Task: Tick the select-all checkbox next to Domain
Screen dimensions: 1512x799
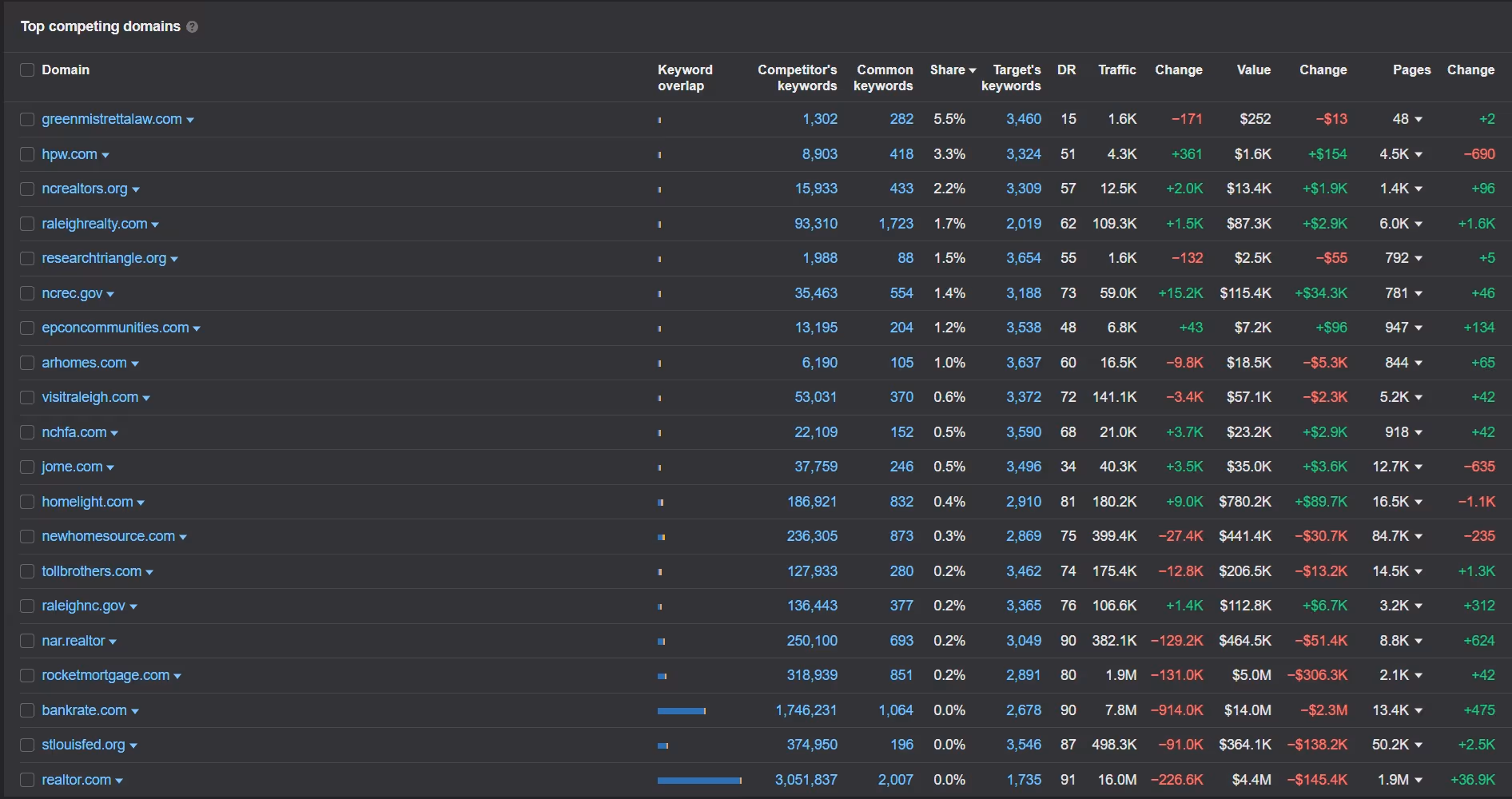Action: pyautogui.click(x=27, y=70)
